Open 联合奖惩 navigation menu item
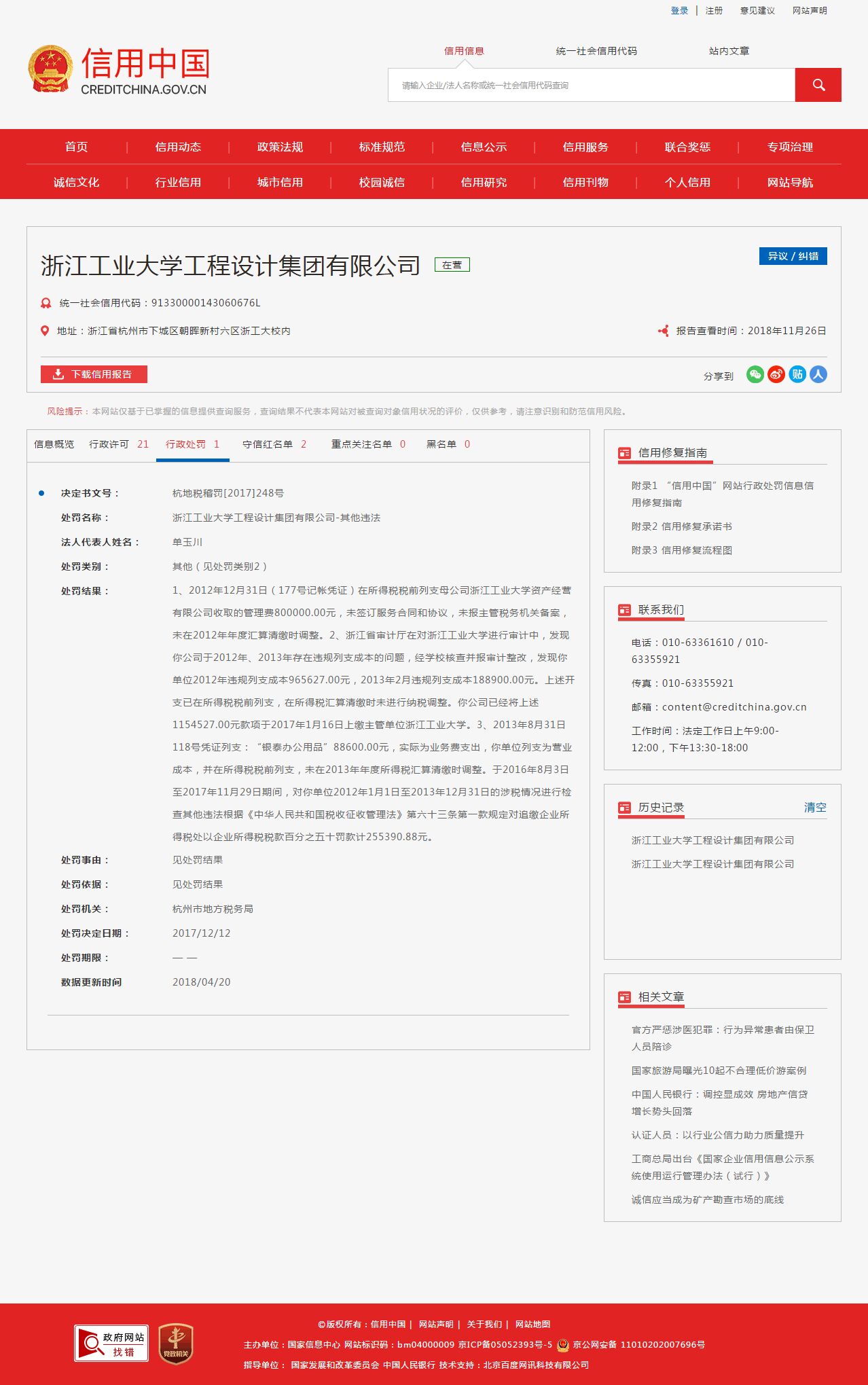The width and height of the screenshot is (868, 1385). coord(687,147)
